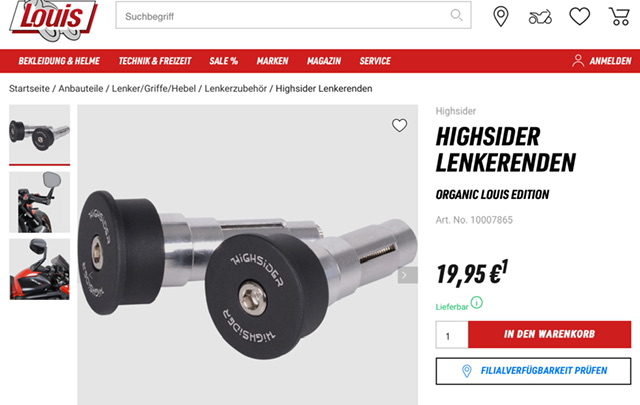Image resolution: width=640 pixels, height=405 pixels.
Task: Click Filialverfügbarkeit prüfen button
Action: pos(533,371)
